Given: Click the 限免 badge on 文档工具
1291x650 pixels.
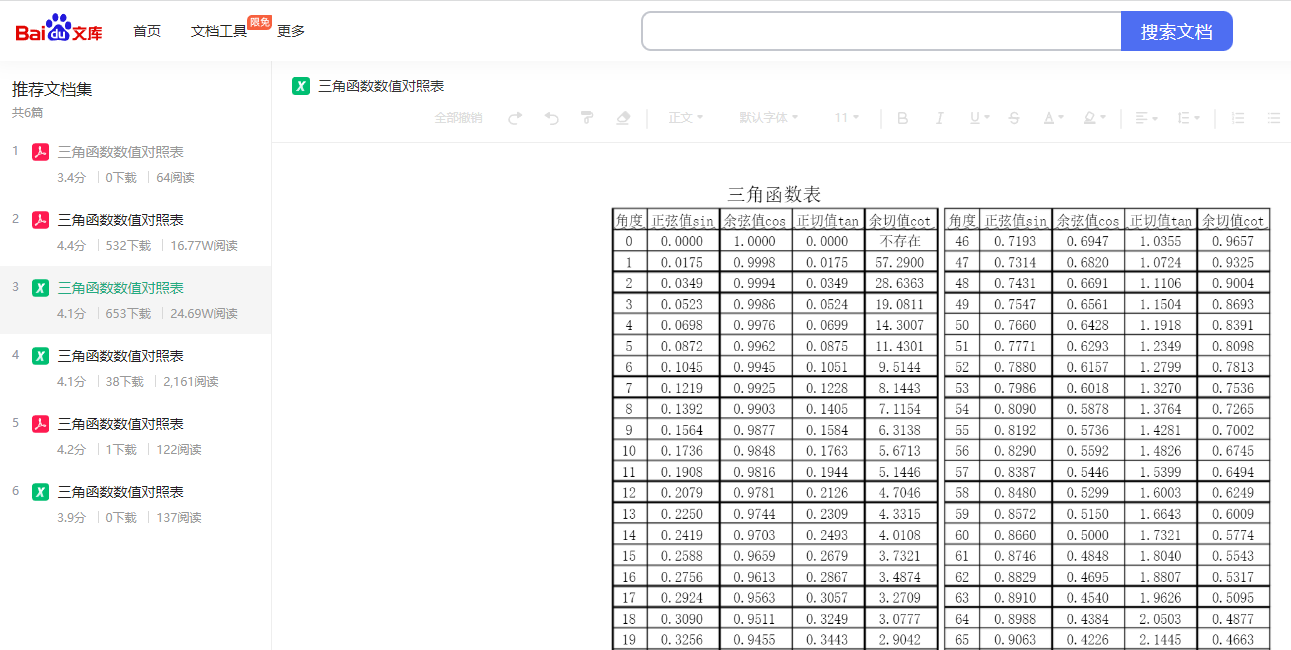Looking at the screenshot, I should point(260,22).
